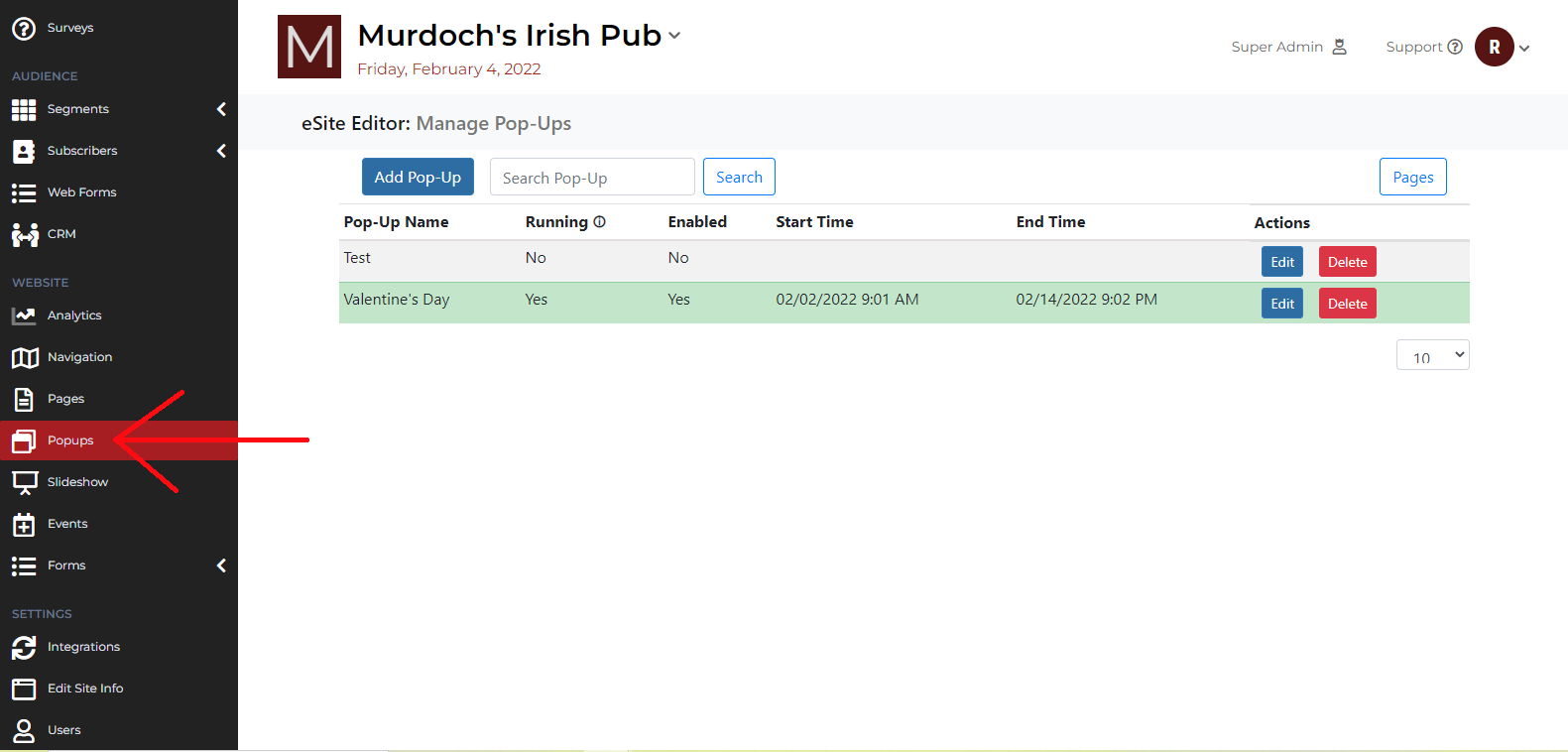Image resolution: width=1568 pixels, height=752 pixels.
Task: Click the Pages button at top right
Action: coord(1412,177)
